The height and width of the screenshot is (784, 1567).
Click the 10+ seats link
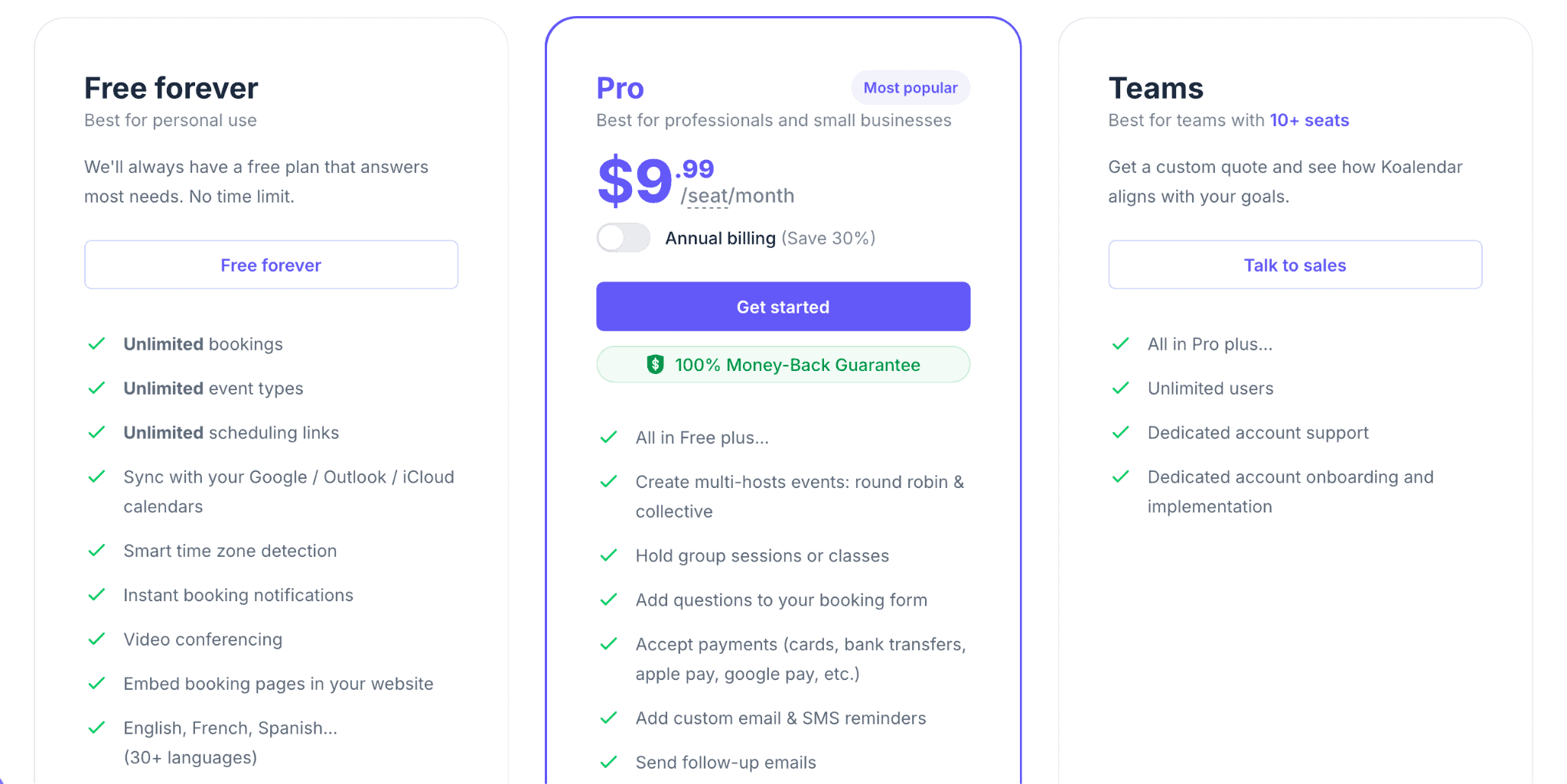[x=1309, y=120]
